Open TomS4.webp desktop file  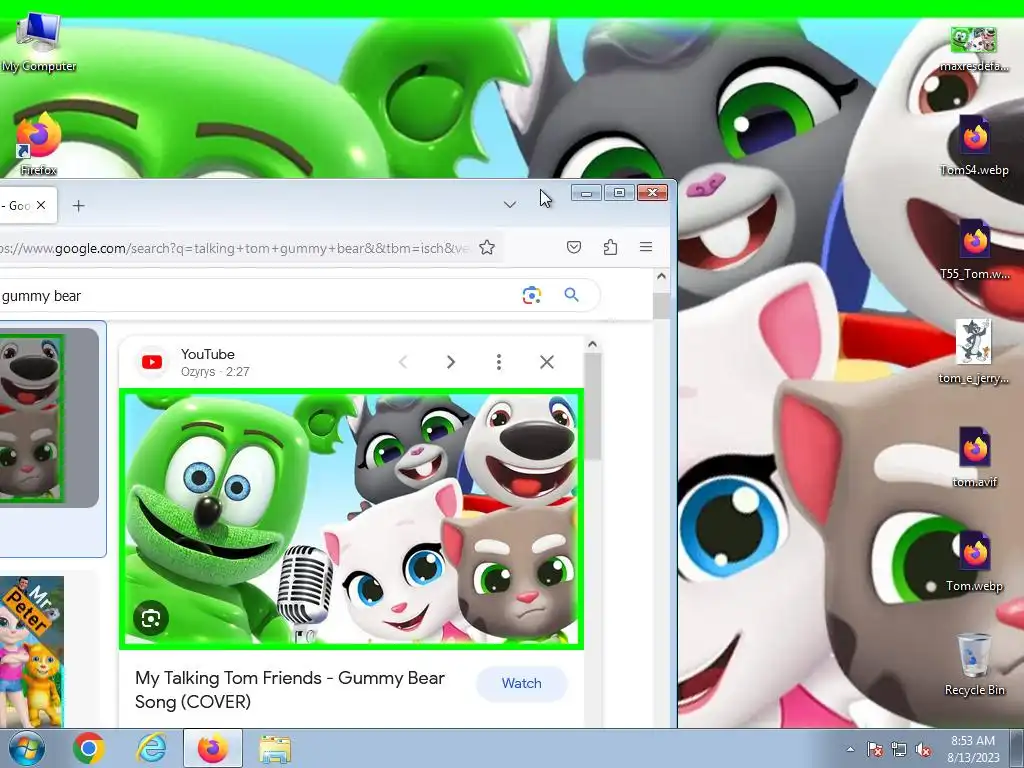click(974, 146)
